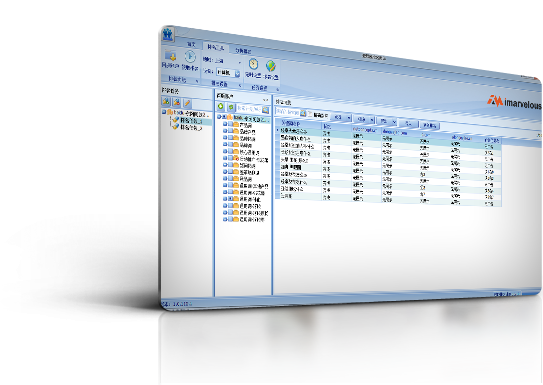The width and height of the screenshot is (543, 385).
Task: Click the green circular arrow icon above folder tree
Action: 220,106
